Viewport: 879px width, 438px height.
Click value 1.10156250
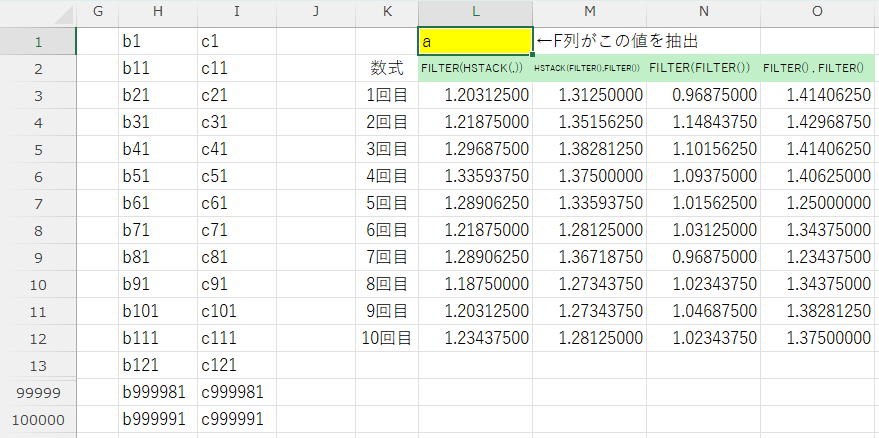pyautogui.click(x=704, y=149)
